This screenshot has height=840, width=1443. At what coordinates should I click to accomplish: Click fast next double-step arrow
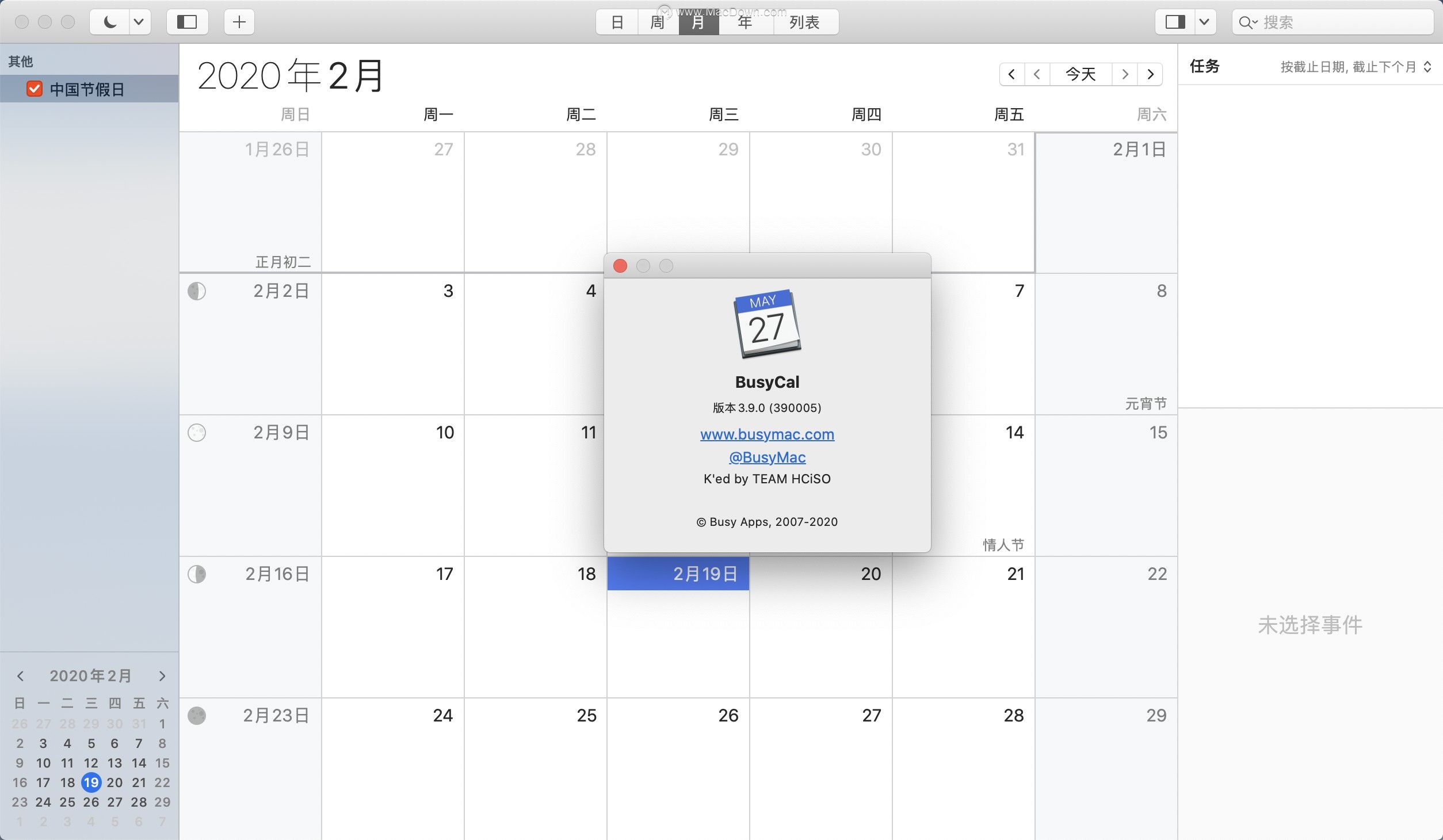(1150, 74)
